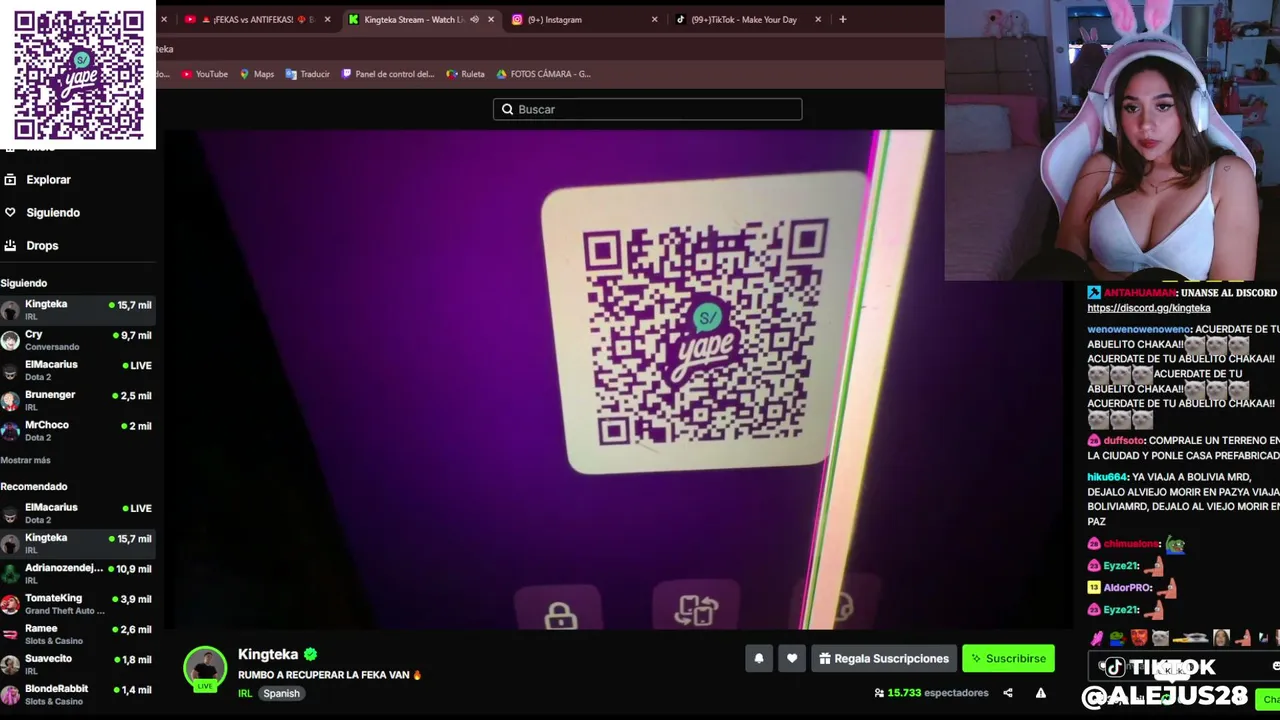The image size is (1280, 720).
Task: Open ElMacarius channel under Siguiendo
Action: click(x=78, y=370)
